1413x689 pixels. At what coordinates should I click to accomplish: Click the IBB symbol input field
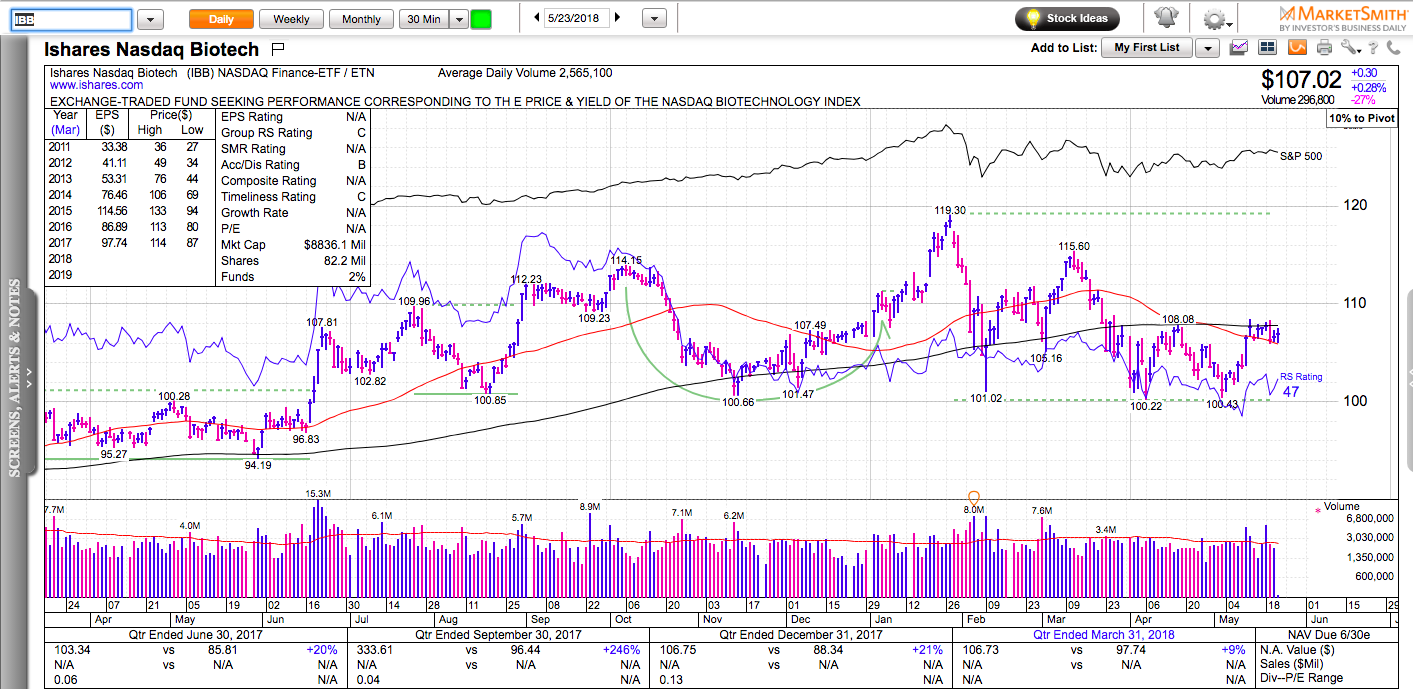tap(71, 19)
